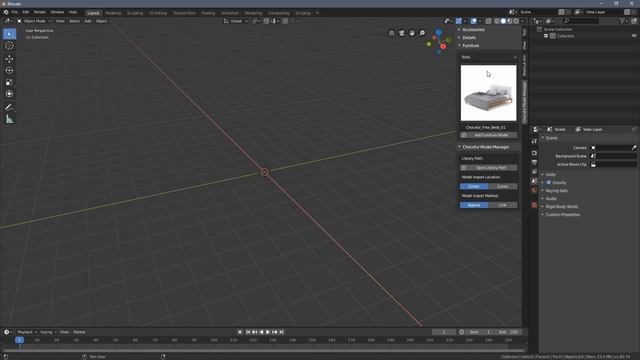Click the Blender logo menu icon

tap(6, 13)
